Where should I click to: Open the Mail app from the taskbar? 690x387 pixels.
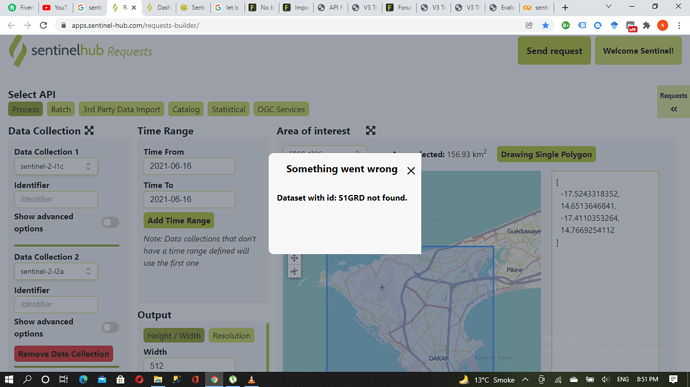click(102, 380)
